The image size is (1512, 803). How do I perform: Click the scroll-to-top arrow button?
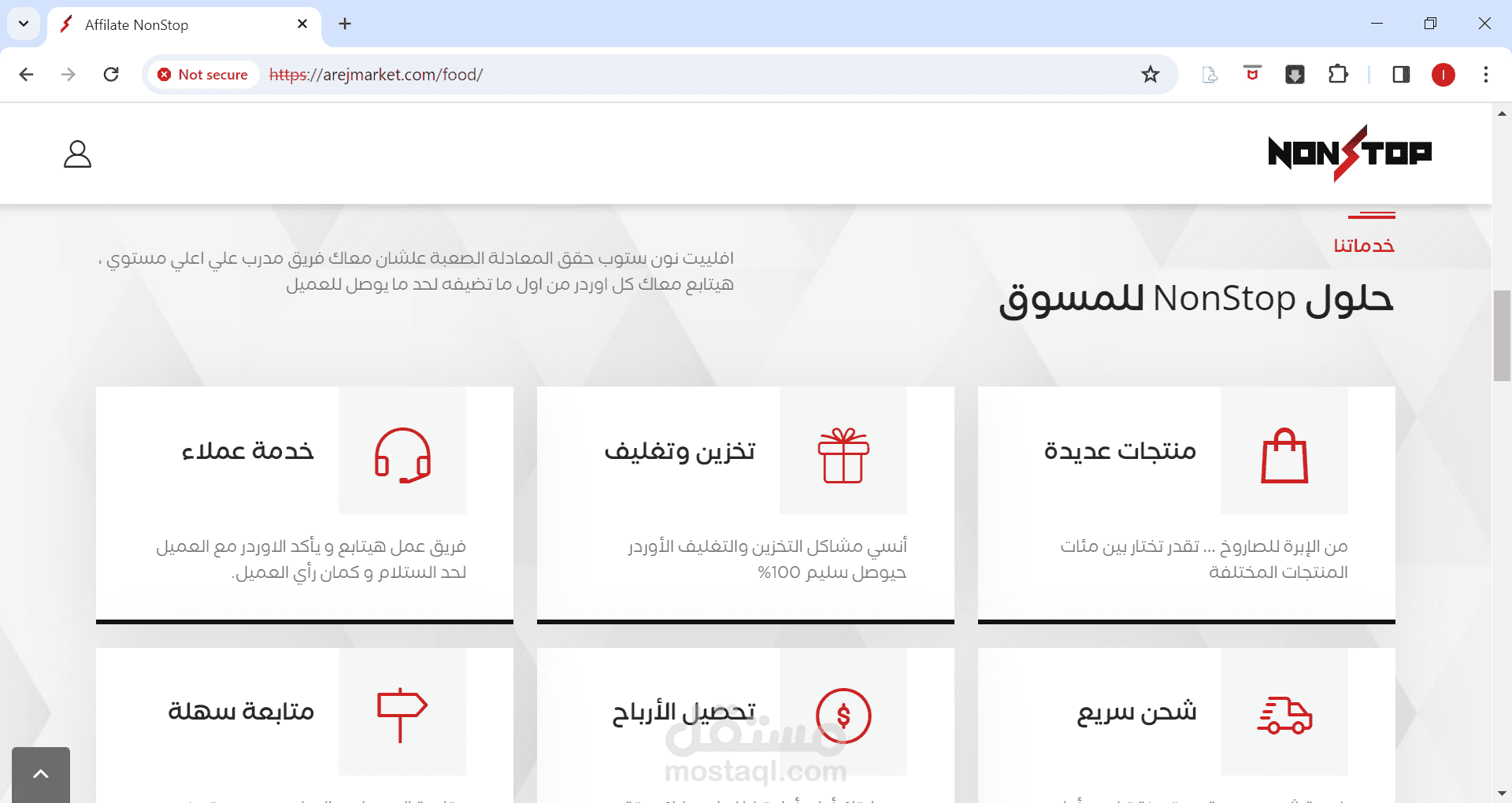[x=41, y=775]
